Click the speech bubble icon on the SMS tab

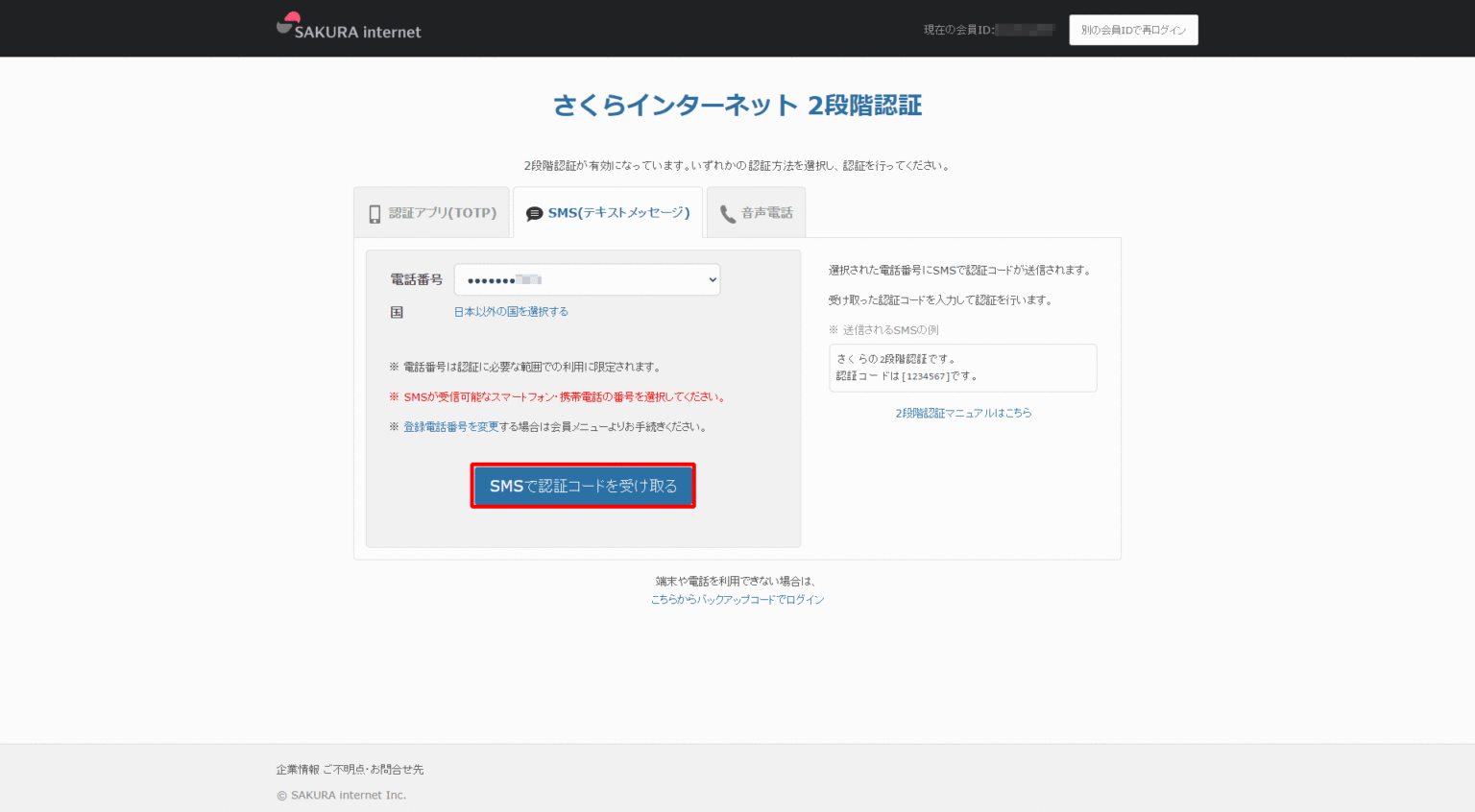(535, 213)
